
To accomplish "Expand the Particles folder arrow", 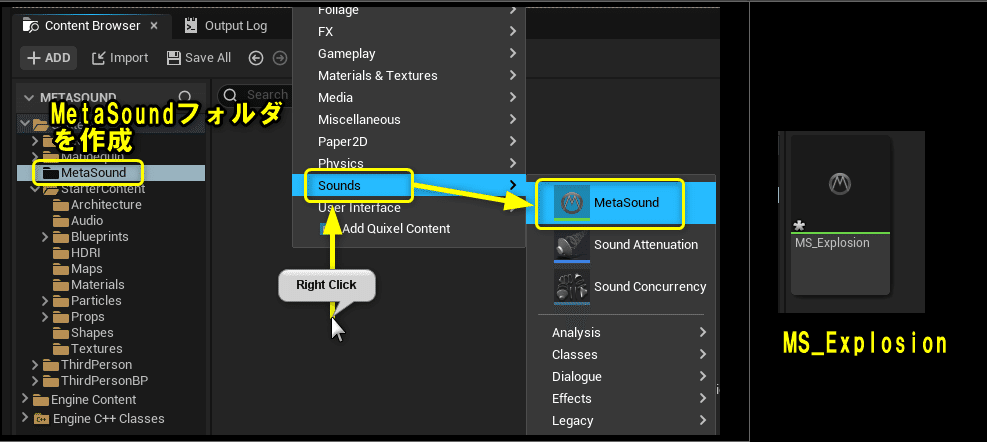I will coord(44,301).
